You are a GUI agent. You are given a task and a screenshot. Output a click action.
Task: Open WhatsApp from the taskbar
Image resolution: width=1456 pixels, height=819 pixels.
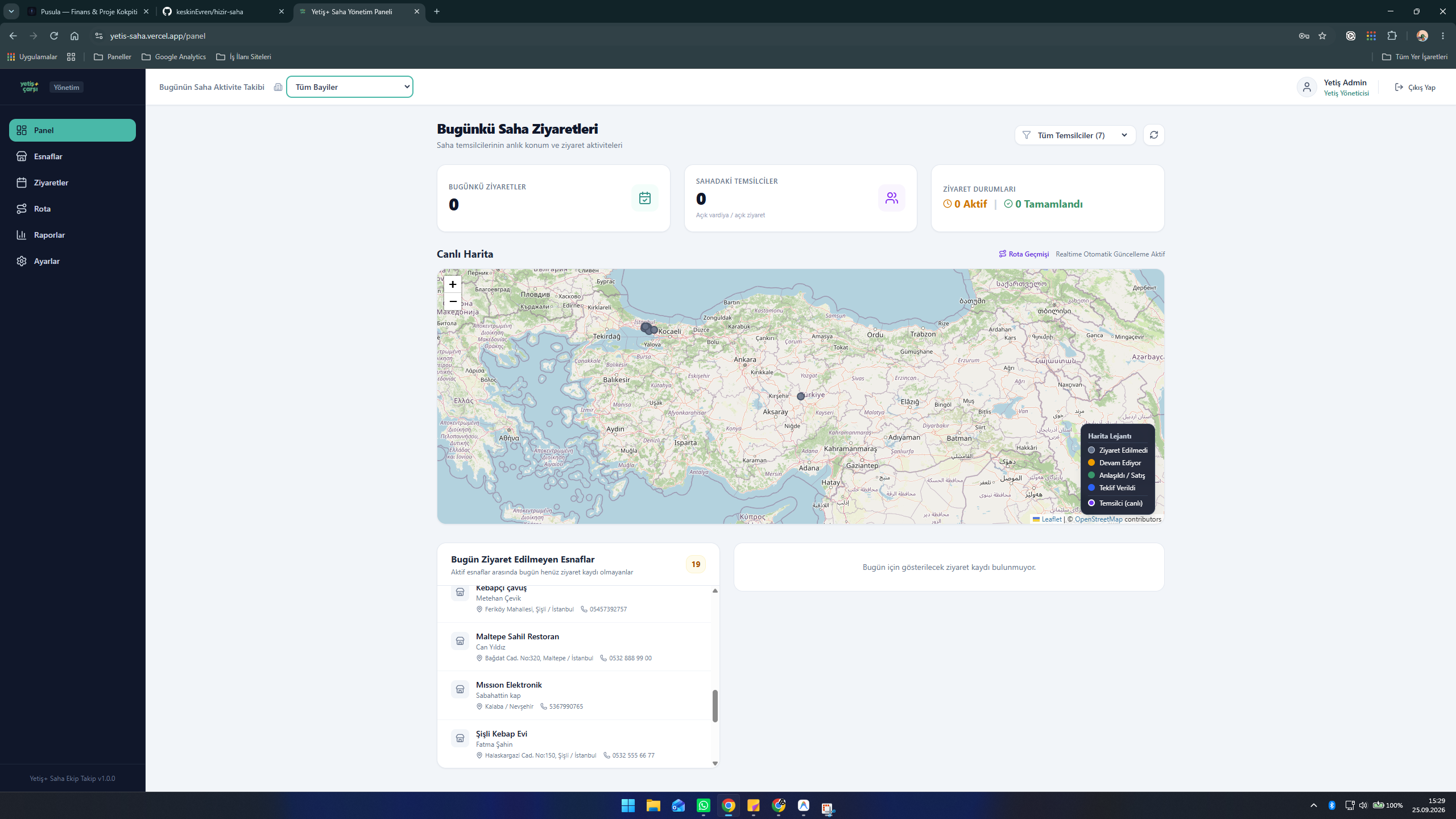(704, 805)
